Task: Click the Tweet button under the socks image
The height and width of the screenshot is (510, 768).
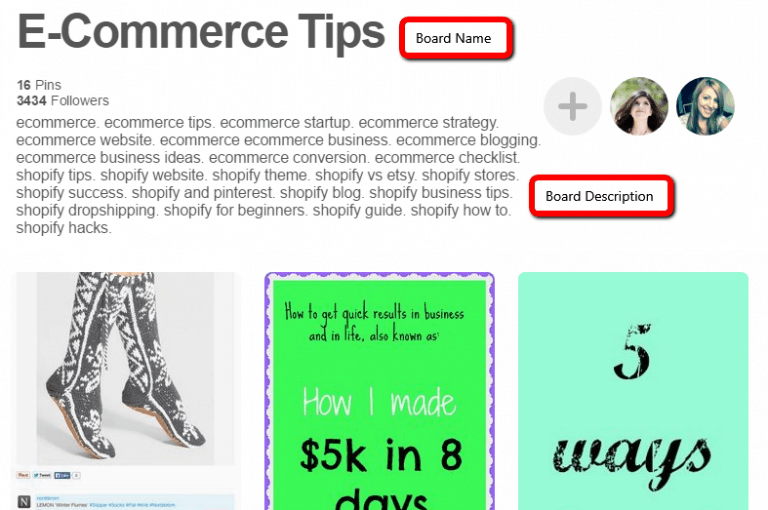Action: coord(42,475)
